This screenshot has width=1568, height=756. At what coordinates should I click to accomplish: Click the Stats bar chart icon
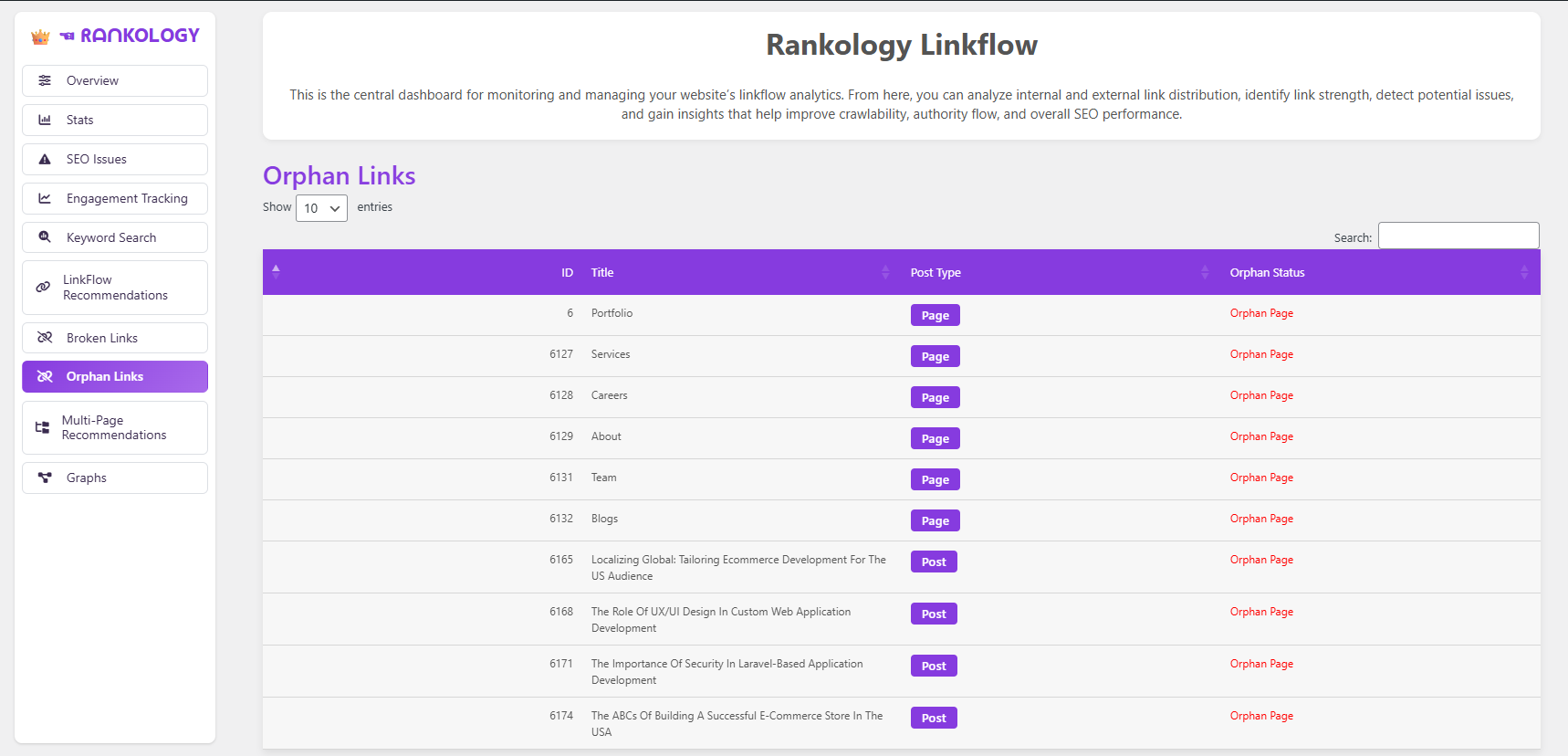pyautogui.click(x=45, y=120)
